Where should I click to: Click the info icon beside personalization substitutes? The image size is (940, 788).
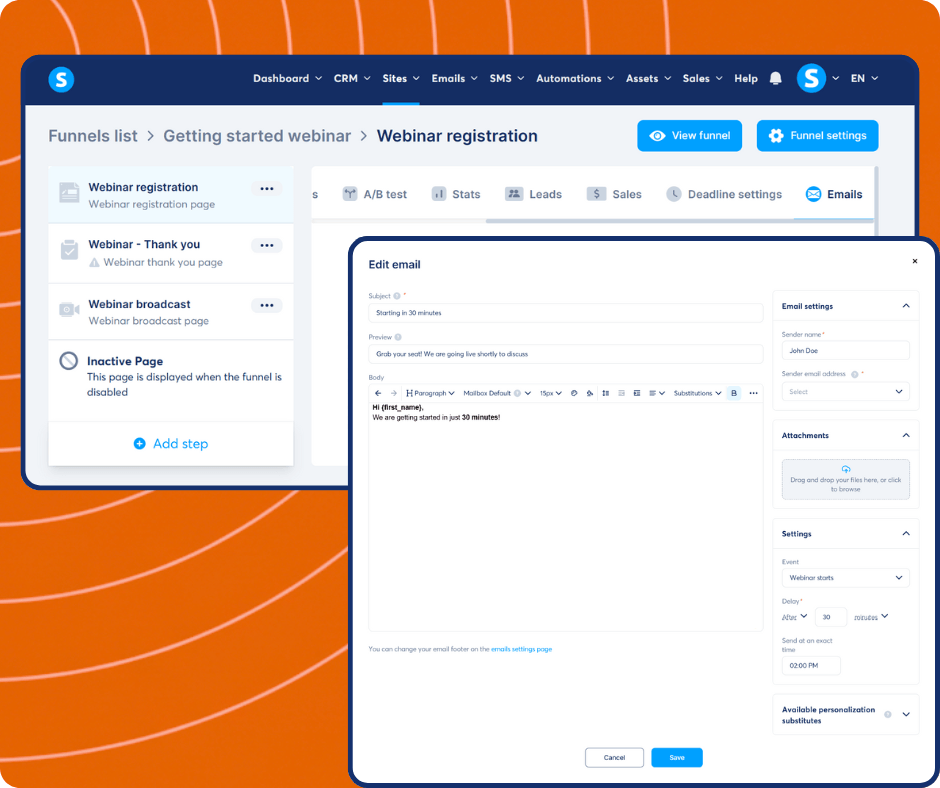pos(888,714)
